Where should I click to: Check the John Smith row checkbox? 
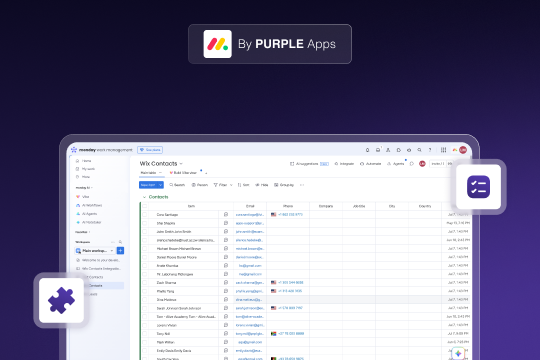pyautogui.click(x=145, y=232)
